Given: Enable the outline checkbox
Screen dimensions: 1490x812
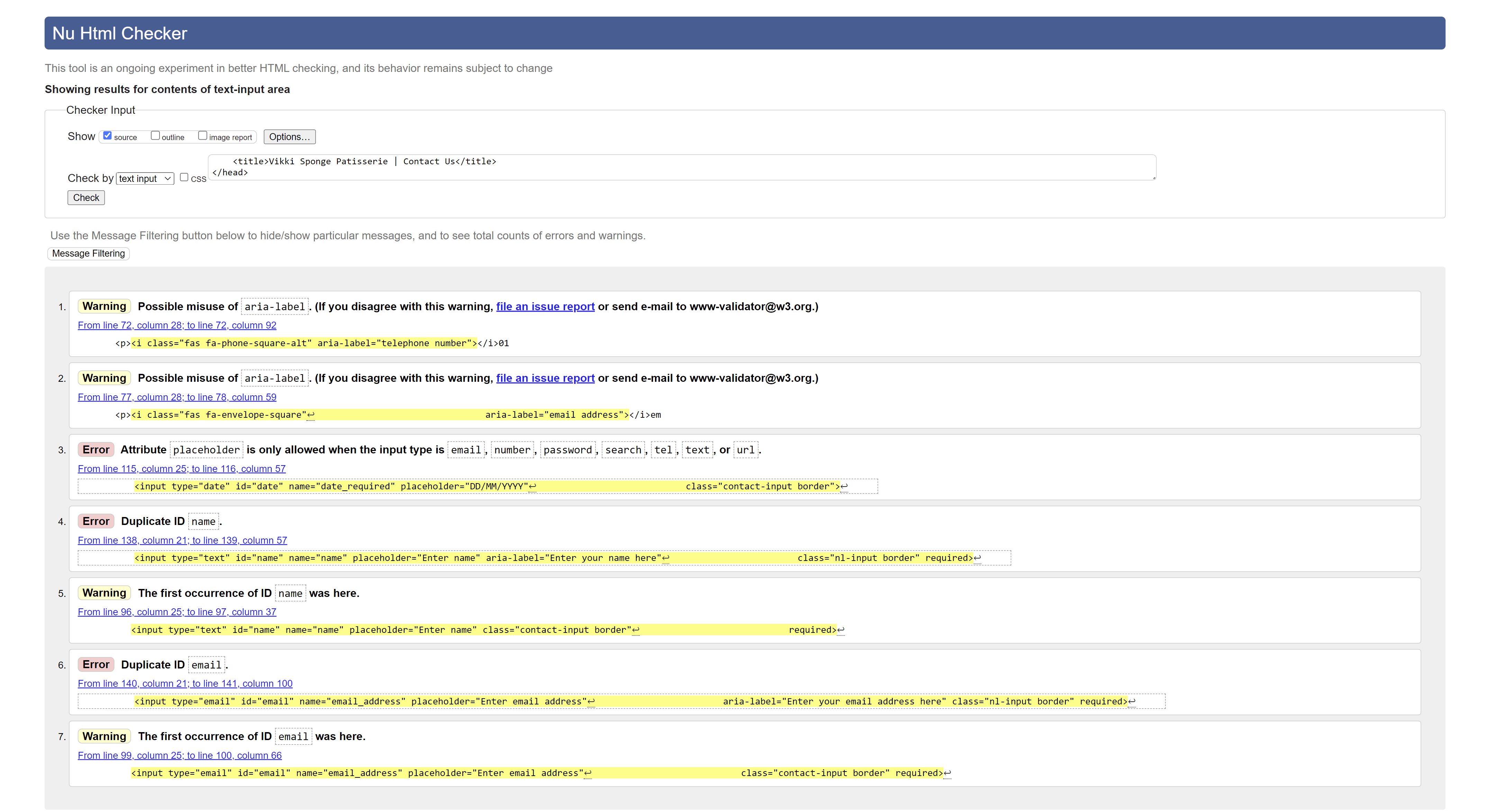Looking at the screenshot, I should 155,136.
